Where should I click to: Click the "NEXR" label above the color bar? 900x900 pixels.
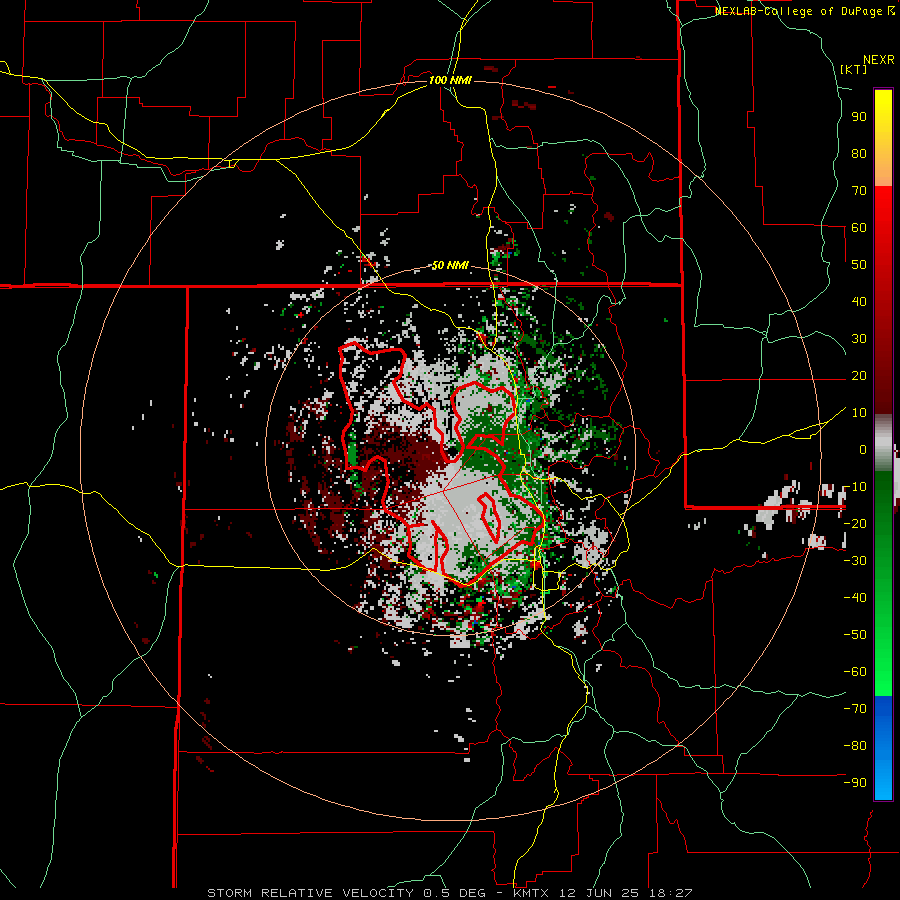click(879, 60)
